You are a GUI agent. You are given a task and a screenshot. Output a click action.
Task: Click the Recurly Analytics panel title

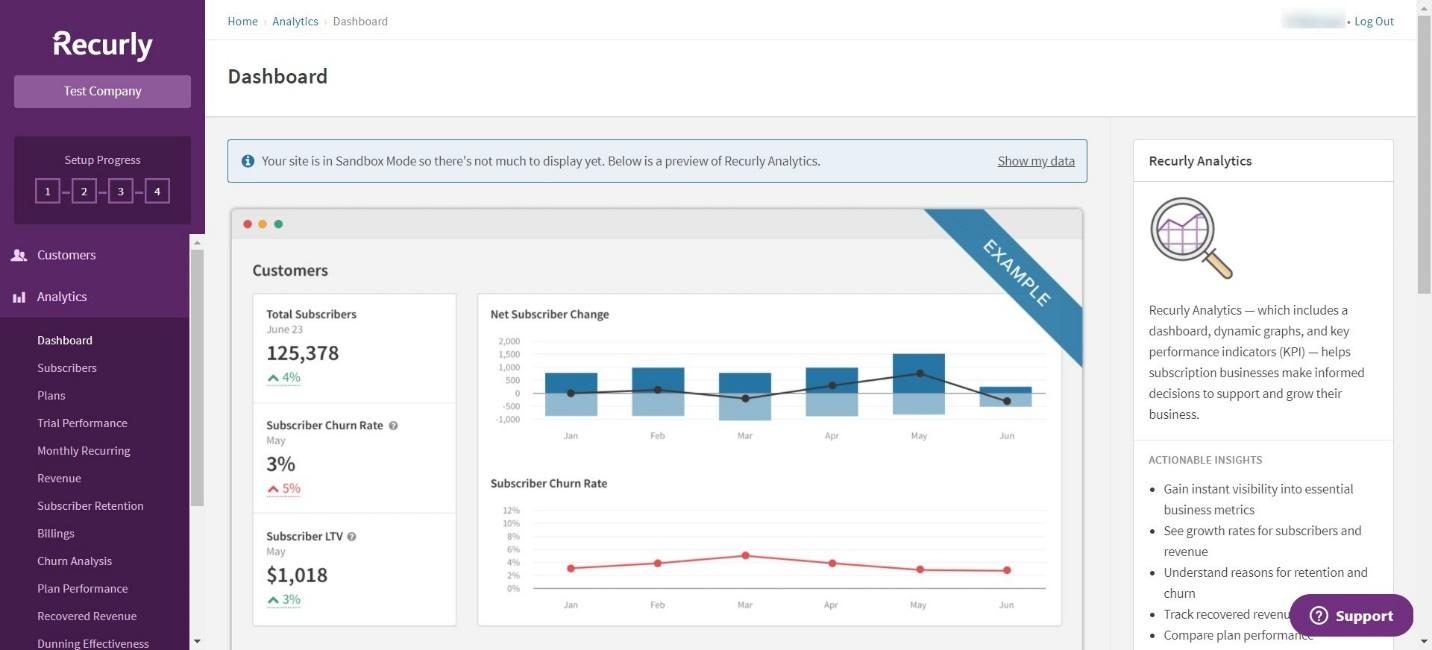pos(1200,161)
